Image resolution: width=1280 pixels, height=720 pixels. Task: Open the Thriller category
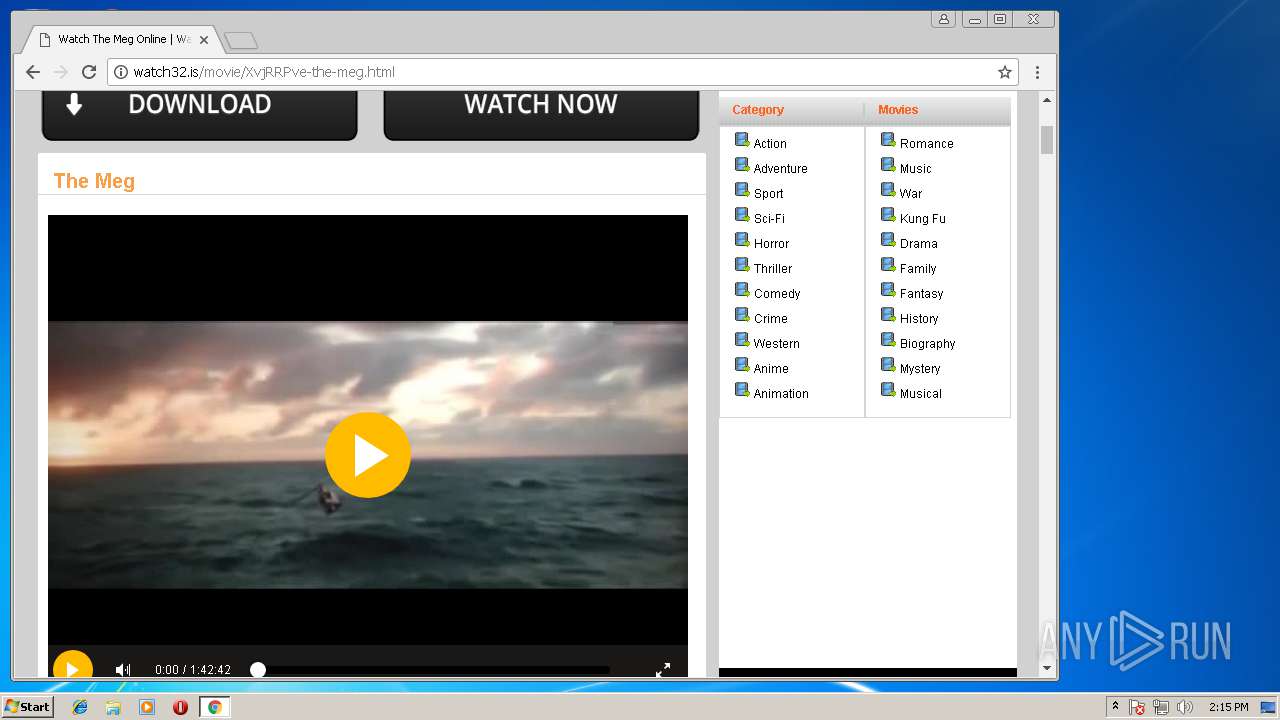(x=773, y=269)
